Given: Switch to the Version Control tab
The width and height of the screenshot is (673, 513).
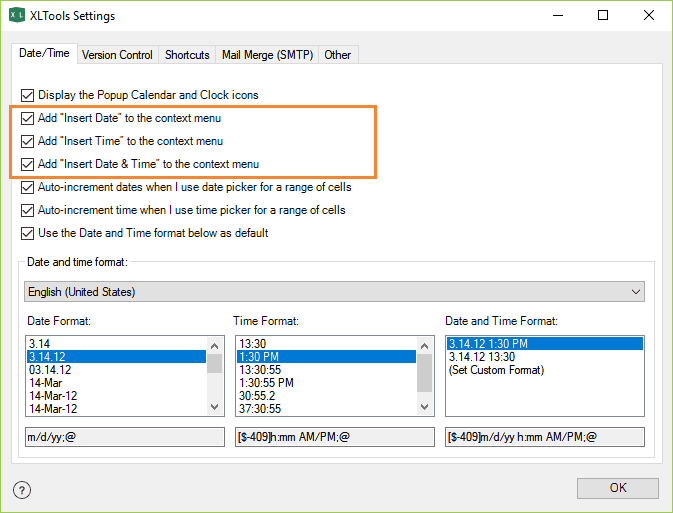Looking at the screenshot, I should (x=117, y=55).
